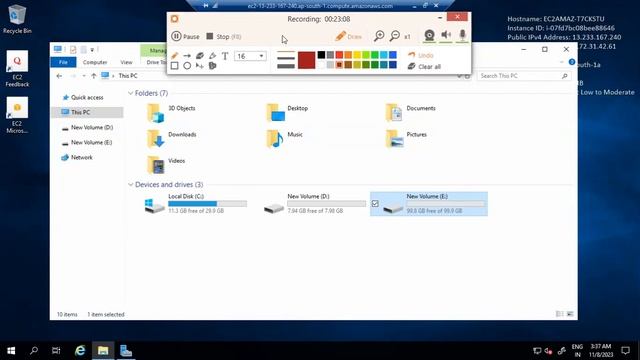Screen dimensions: 640x360
Task: Collapse the Folders (7) group
Action: click(x=131, y=93)
